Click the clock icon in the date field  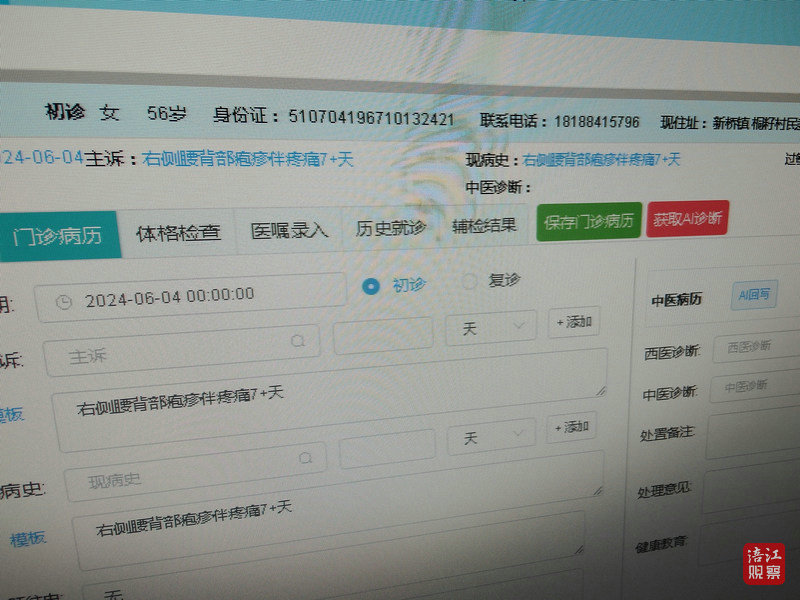63,300
